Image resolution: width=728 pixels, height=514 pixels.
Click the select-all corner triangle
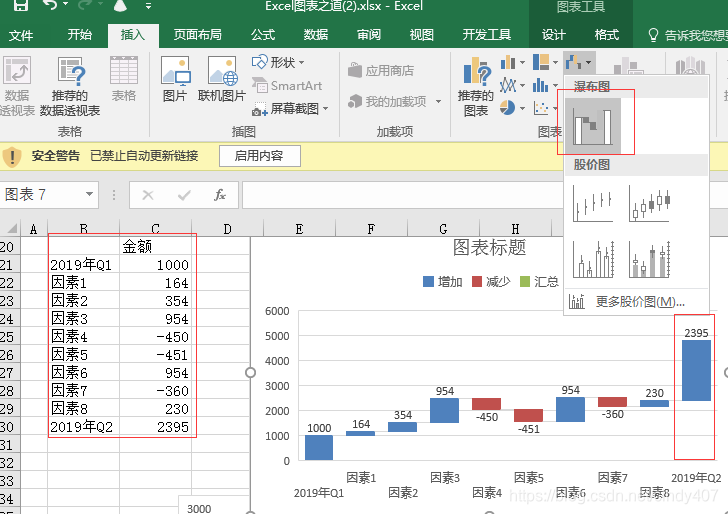(12, 228)
